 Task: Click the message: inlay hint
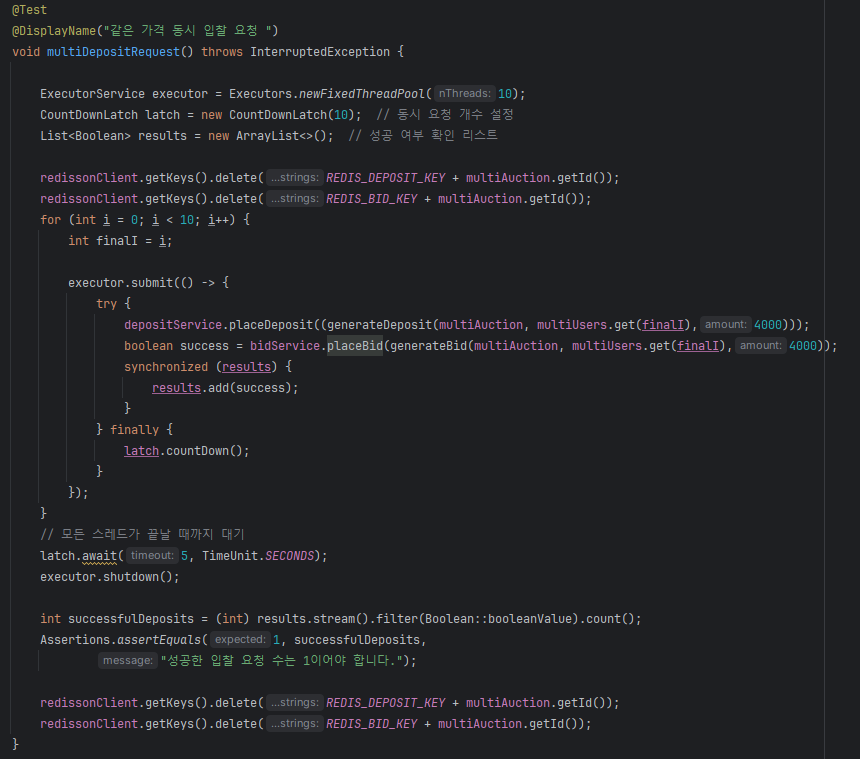click(x=128, y=660)
